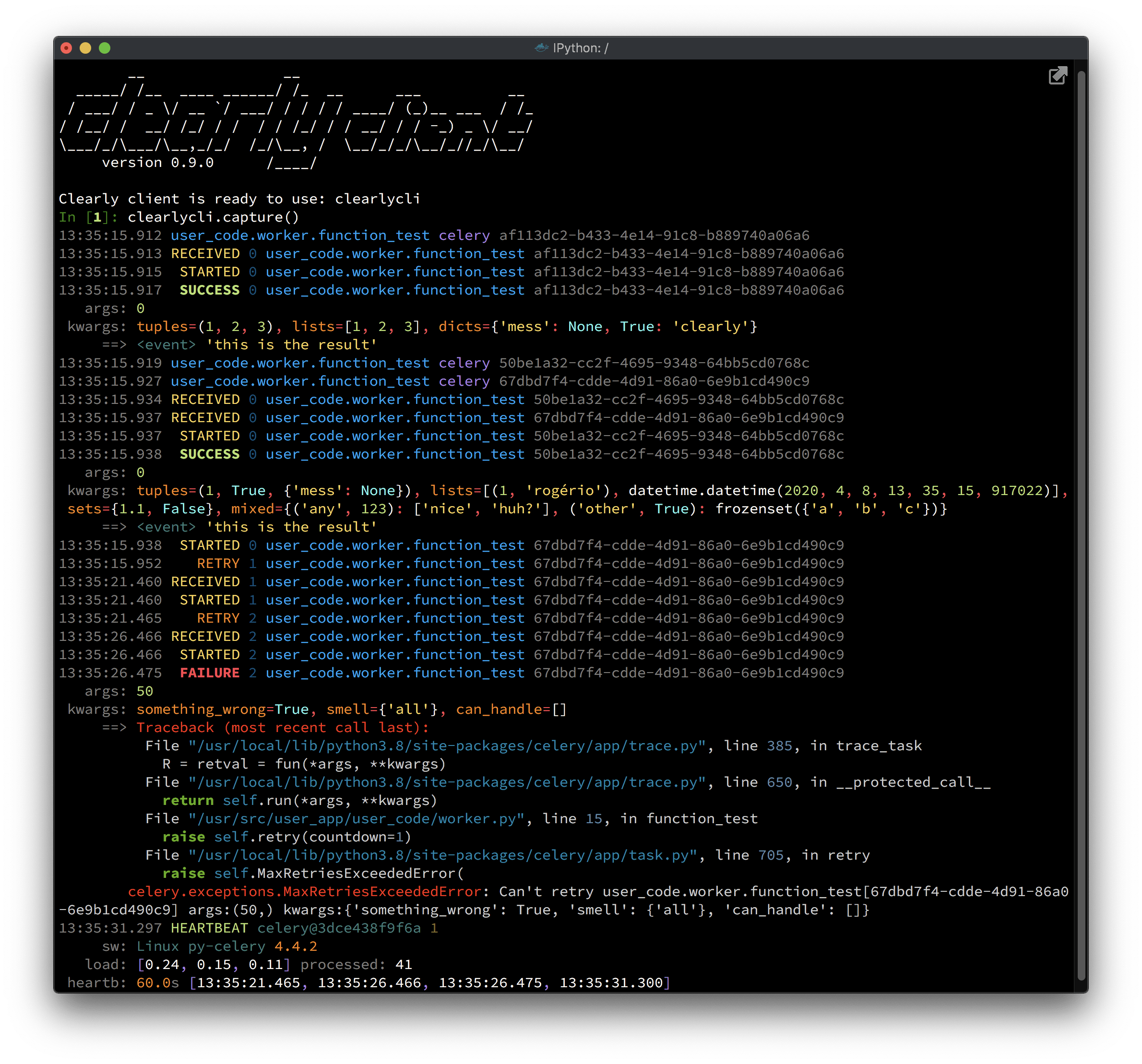Click task id 67dbd7f4 on the 13:35:15.927 line
The height and width of the screenshot is (1064, 1142).
point(654,381)
